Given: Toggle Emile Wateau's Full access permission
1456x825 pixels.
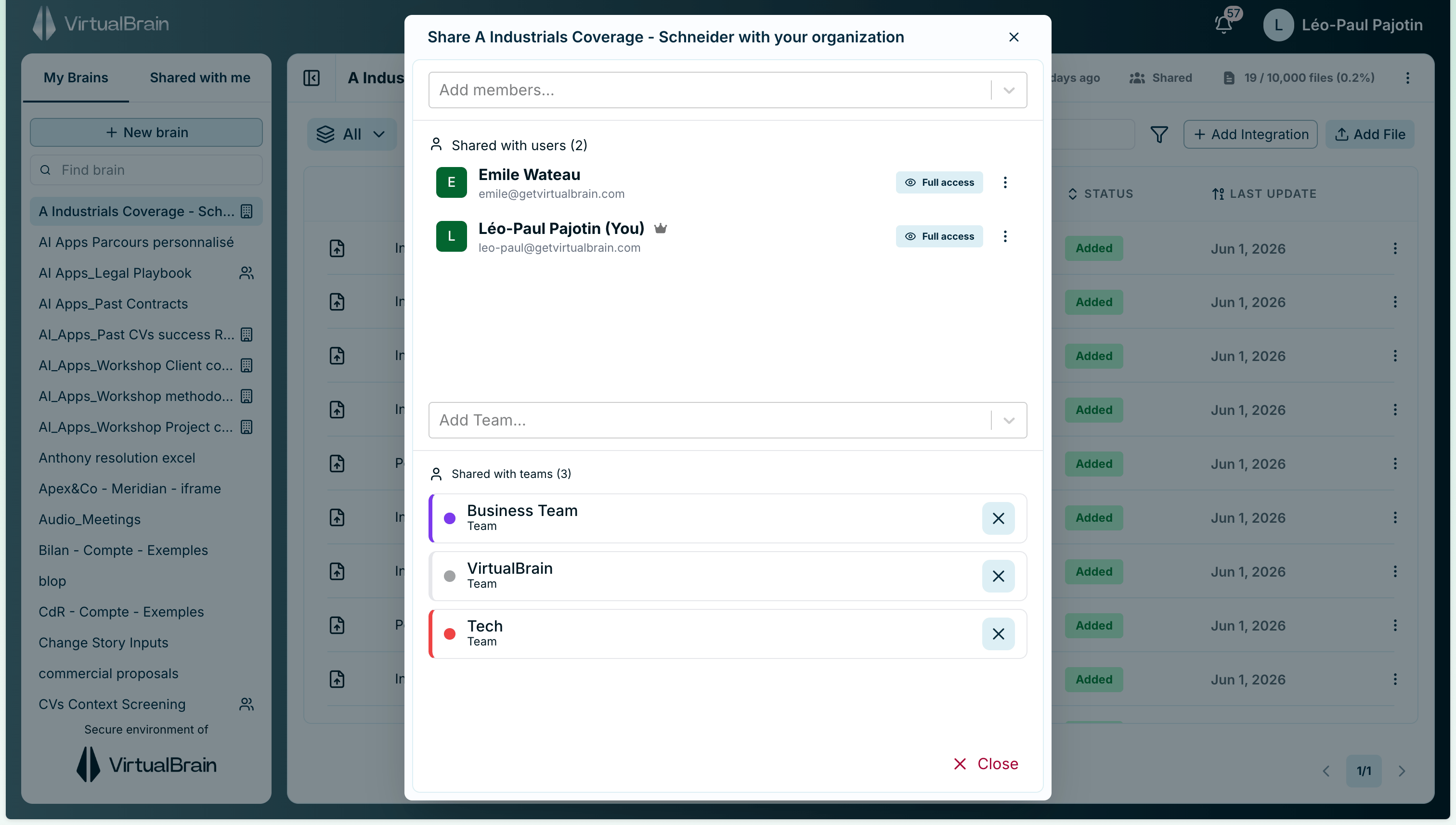Looking at the screenshot, I should click(939, 182).
